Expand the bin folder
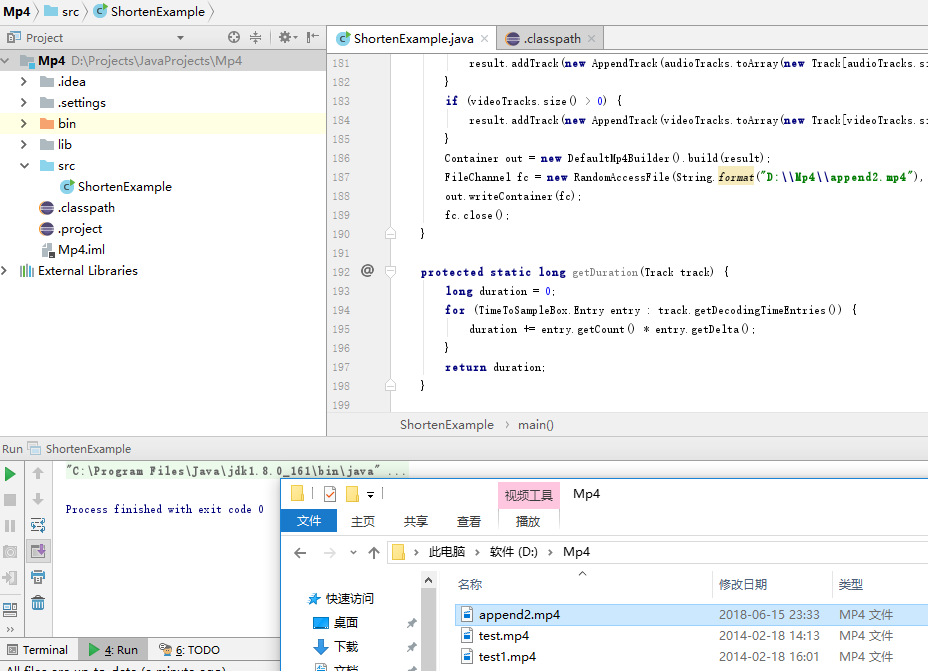928x671 pixels. (24, 124)
